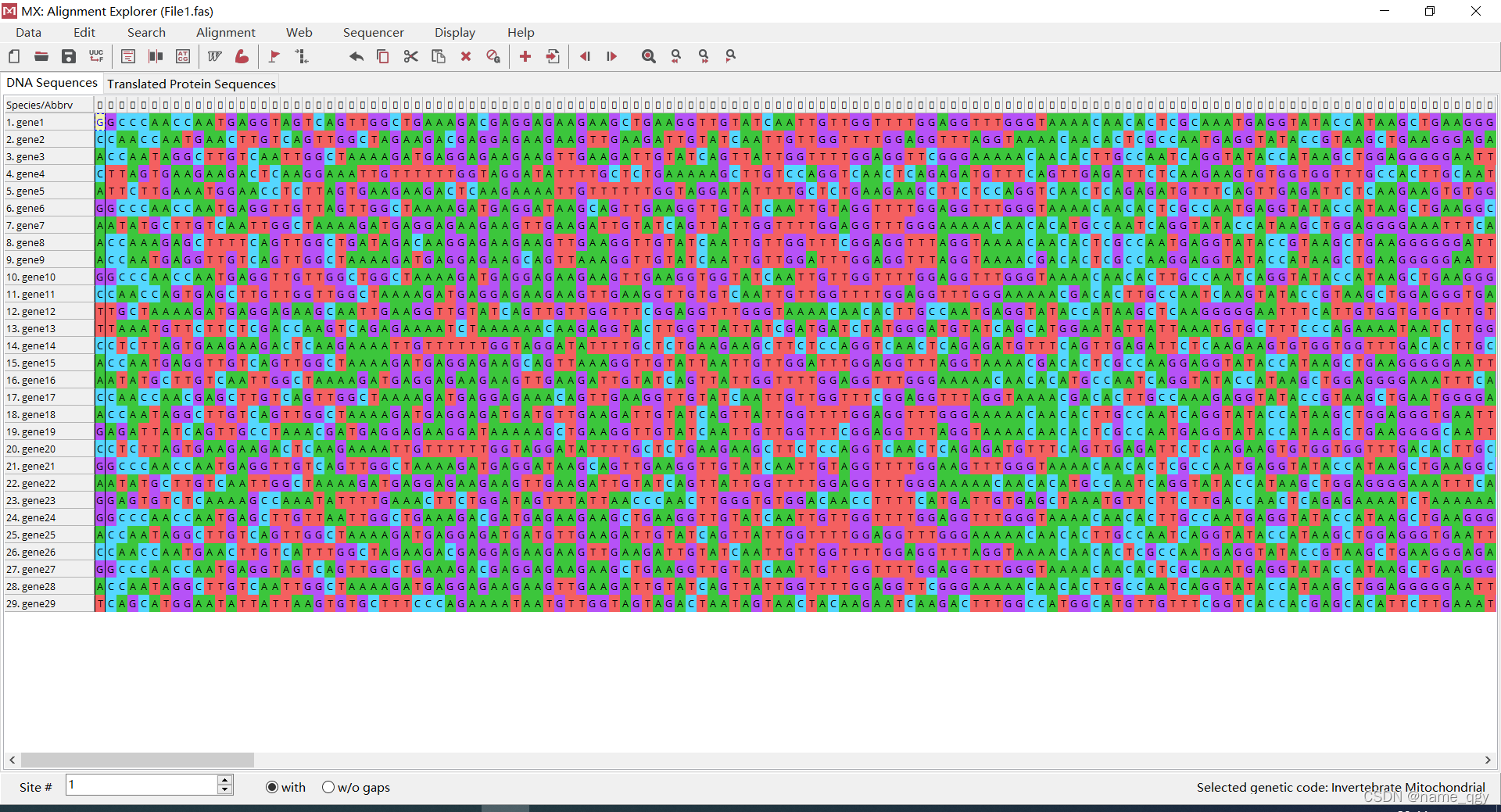Click the scroll-left arrow of the horizontal scrollbar

[12, 760]
